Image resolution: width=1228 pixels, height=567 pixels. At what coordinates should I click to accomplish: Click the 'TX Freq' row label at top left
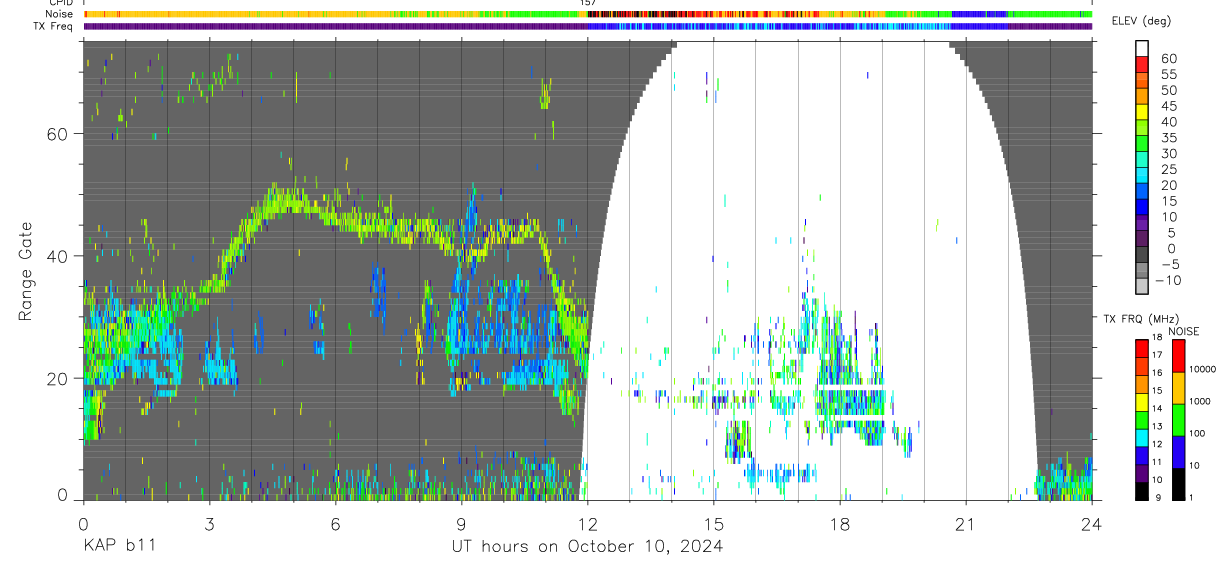point(52,26)
